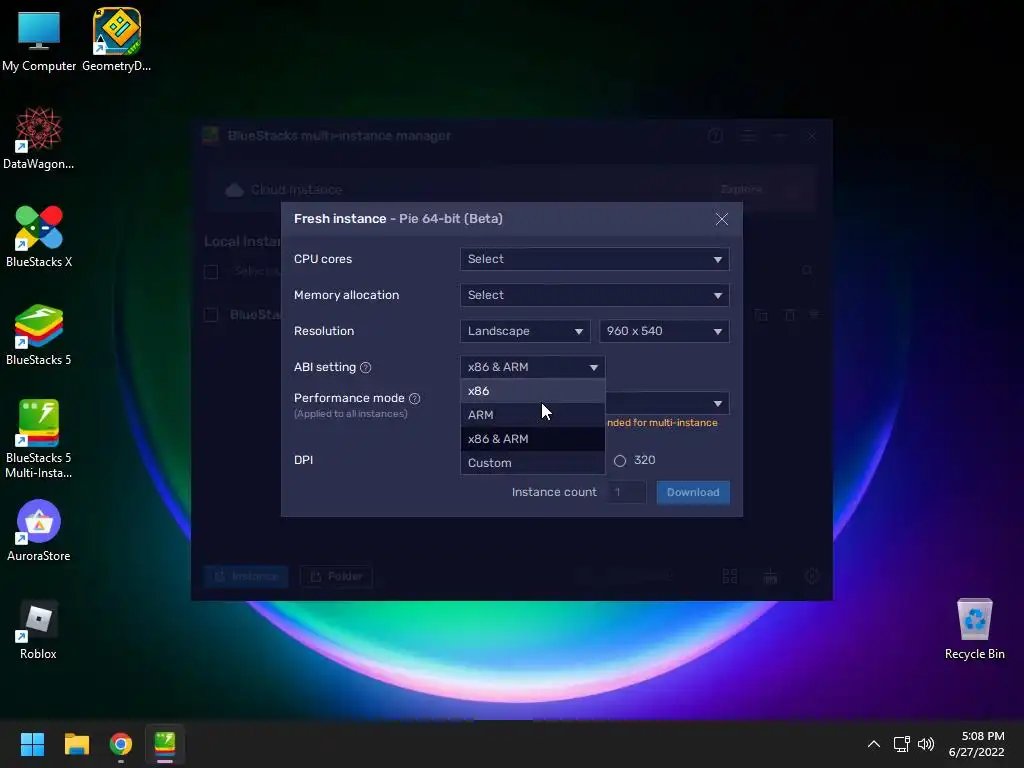Viewport: 1024px width, 768px height.
Task: Click Instance count input field
Action: point(627,492)
